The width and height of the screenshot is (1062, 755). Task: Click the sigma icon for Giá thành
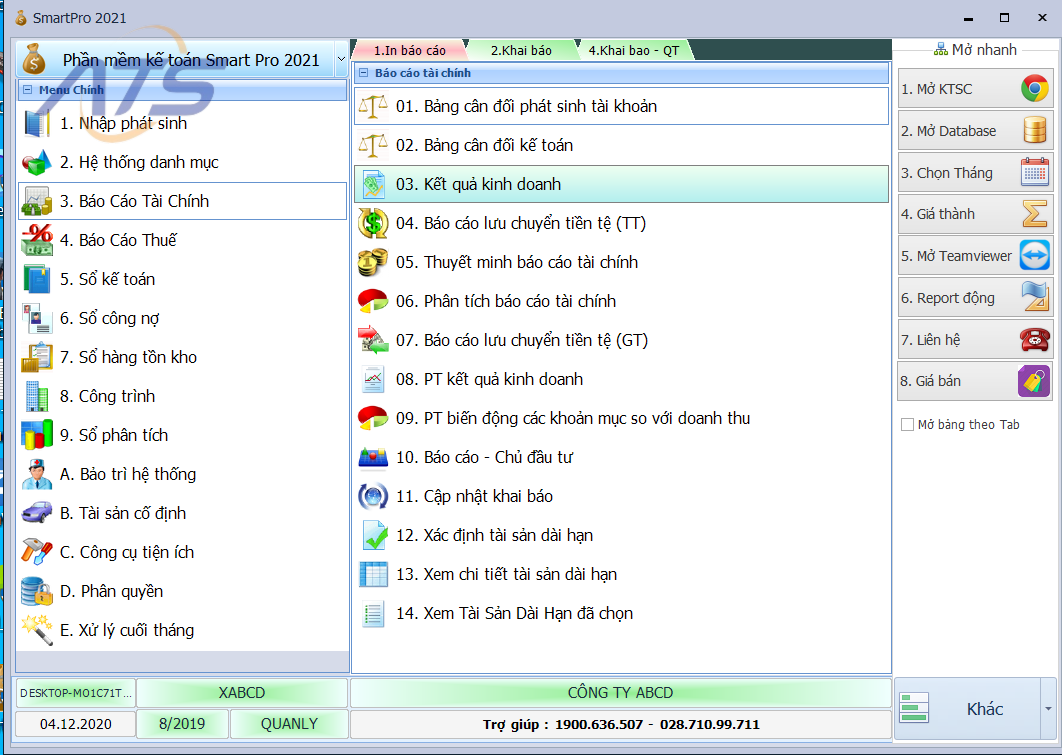click(1034, 214)
